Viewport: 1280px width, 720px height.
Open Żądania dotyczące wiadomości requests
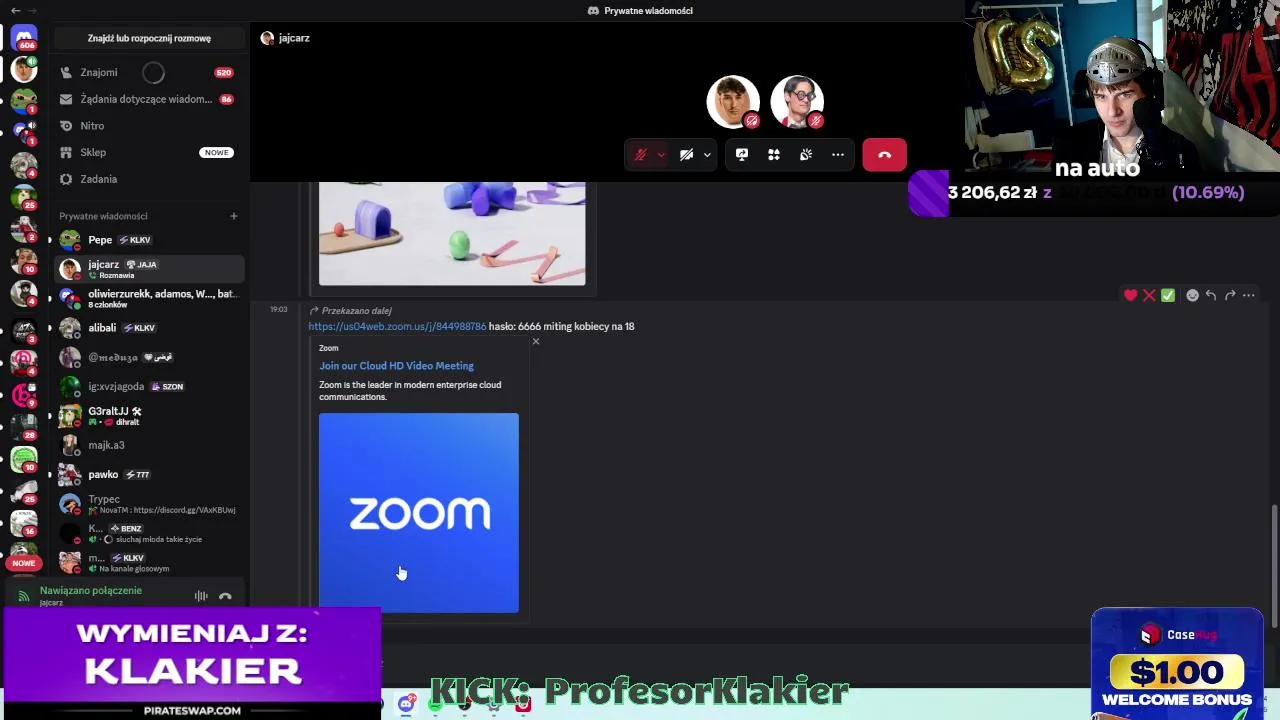tap(149, 99)
